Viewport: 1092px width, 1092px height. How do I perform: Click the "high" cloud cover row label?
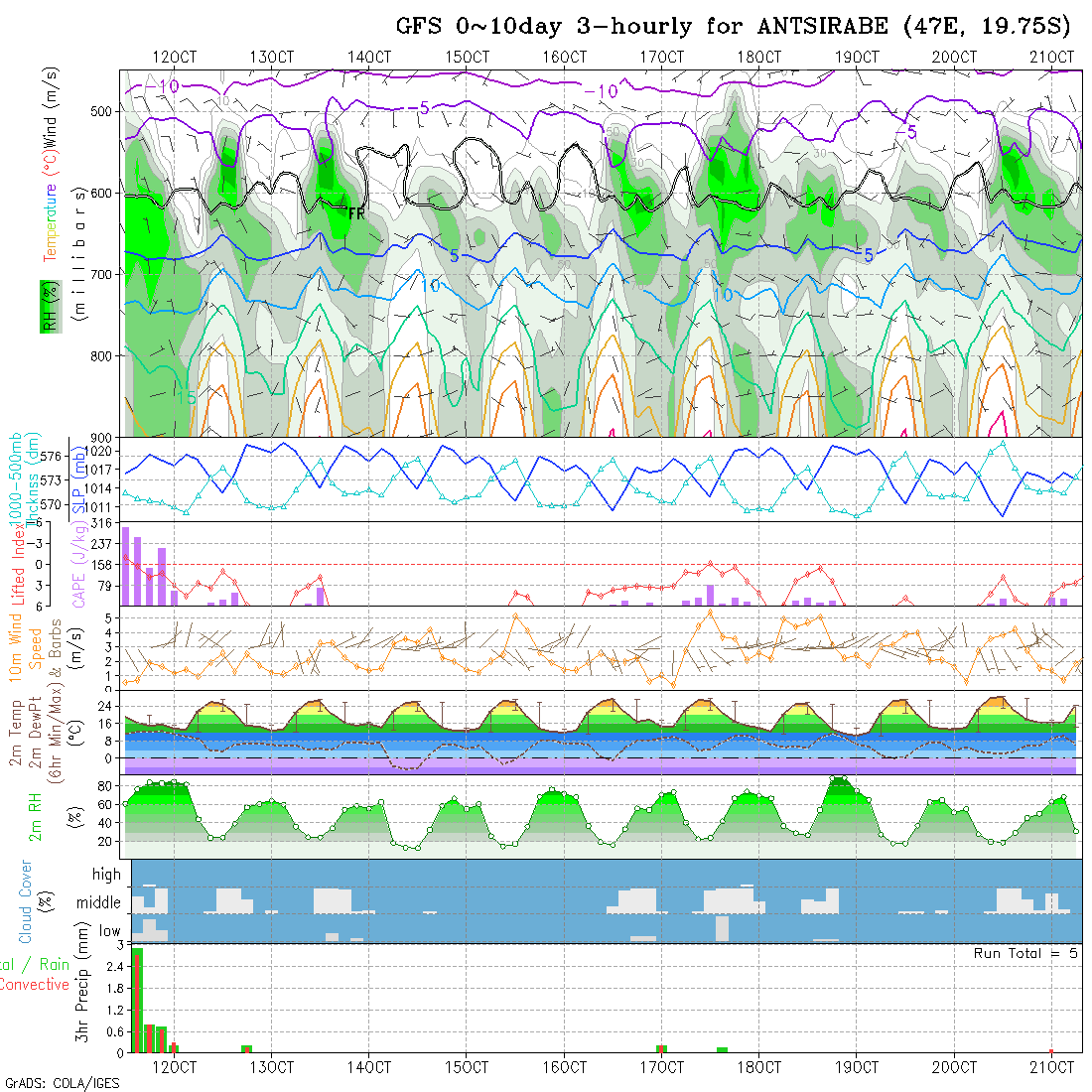106,875
